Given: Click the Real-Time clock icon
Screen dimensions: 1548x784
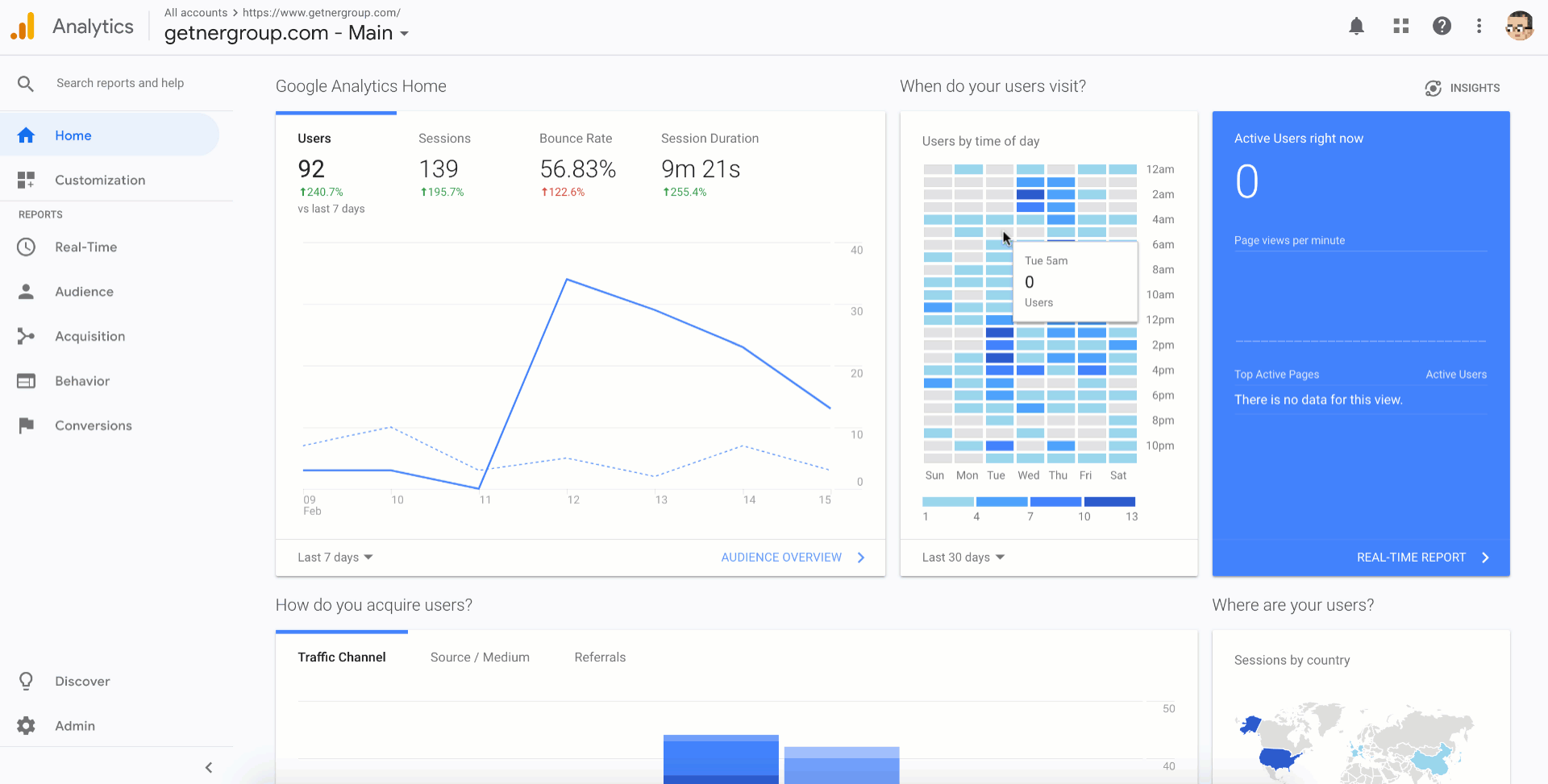Looking at the screenshot, I should tap(26, 247).
